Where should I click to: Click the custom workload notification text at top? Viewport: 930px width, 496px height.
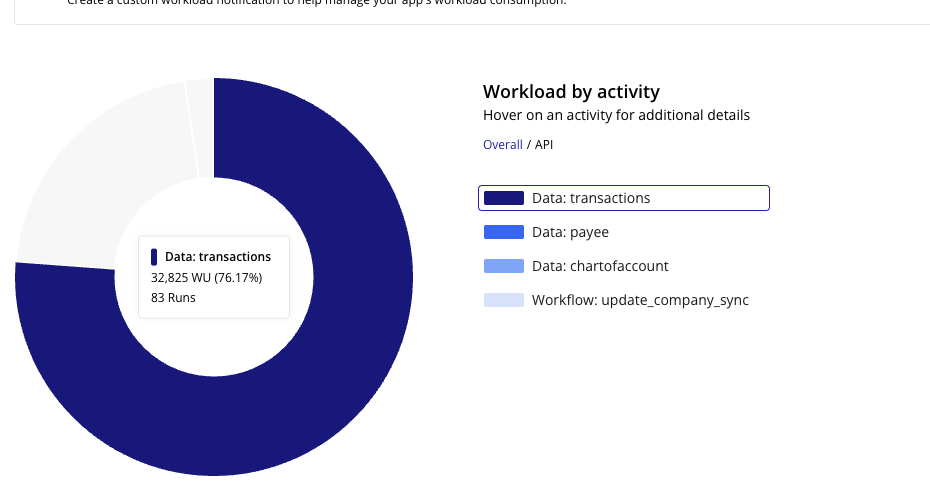pyautogui.click(x=317, y=2)
